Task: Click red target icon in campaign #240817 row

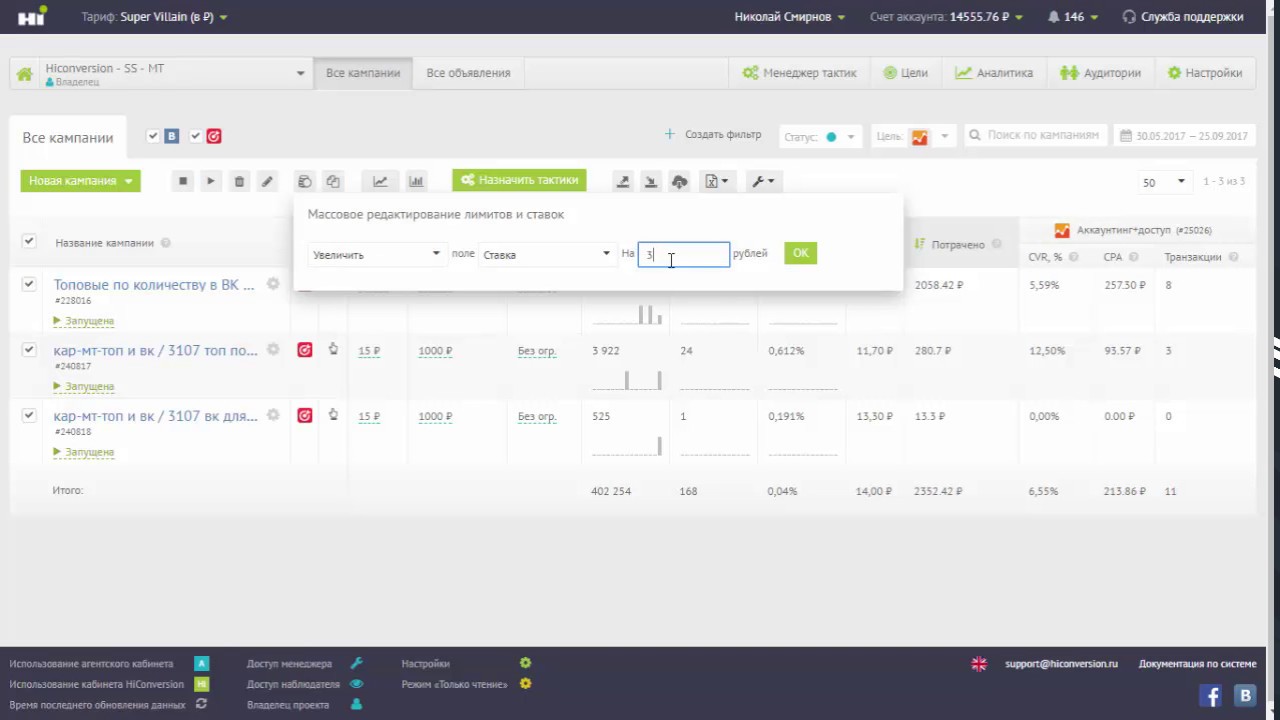Action: [305, 350]
